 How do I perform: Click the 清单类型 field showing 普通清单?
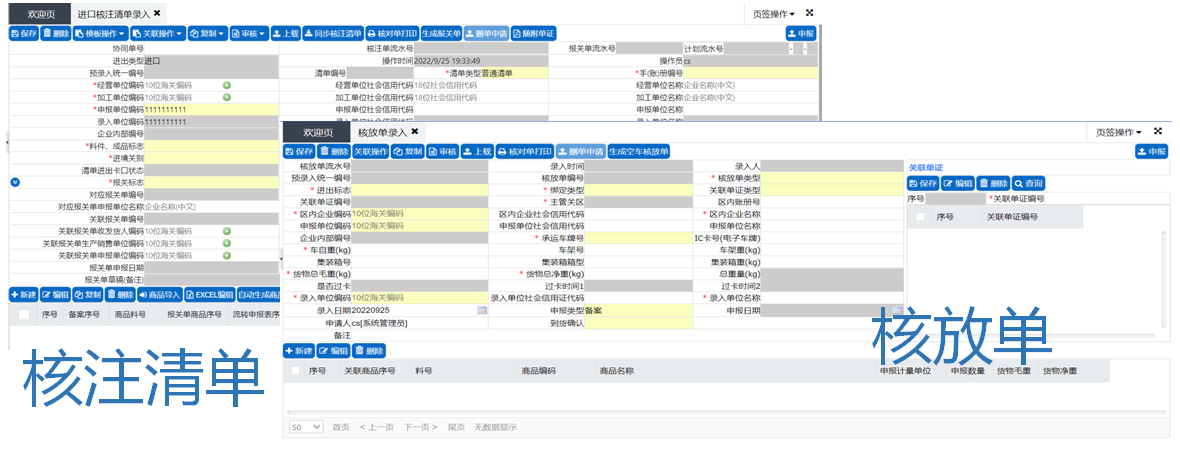[515, 73]
